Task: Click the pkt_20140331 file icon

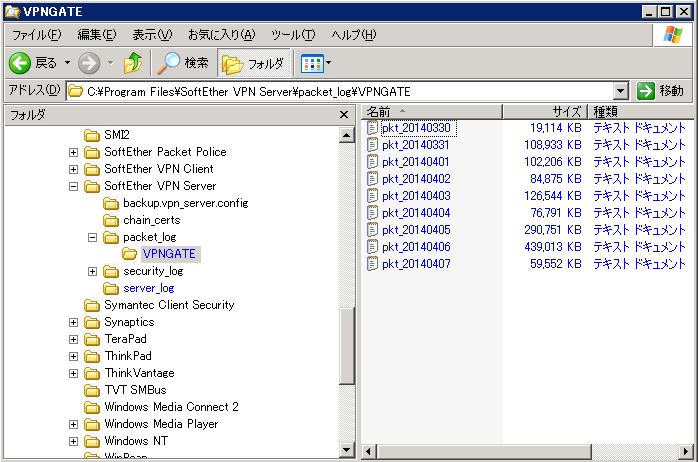Action: (x=372, y=145)
